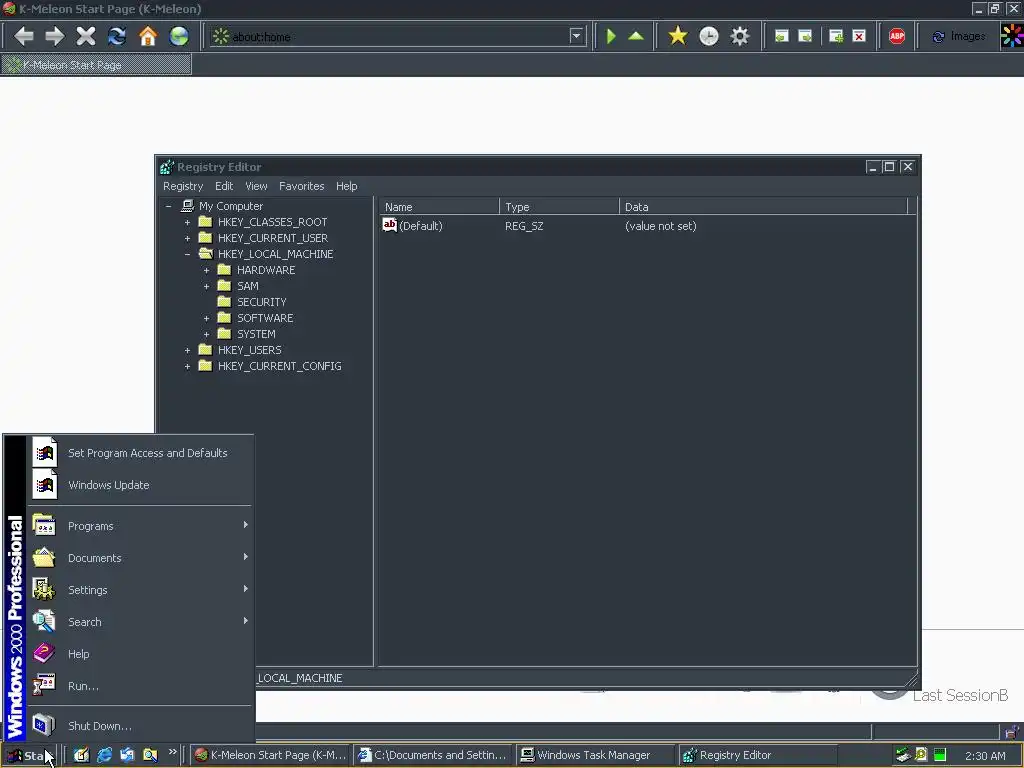Toggle the Images button in K-Meleon toolbar
This screenshot has height=768, width=1024.
coord(959,36)
